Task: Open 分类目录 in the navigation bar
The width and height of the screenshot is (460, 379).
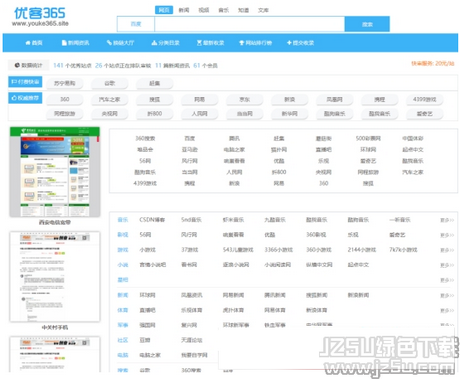Action: (165, 43)
